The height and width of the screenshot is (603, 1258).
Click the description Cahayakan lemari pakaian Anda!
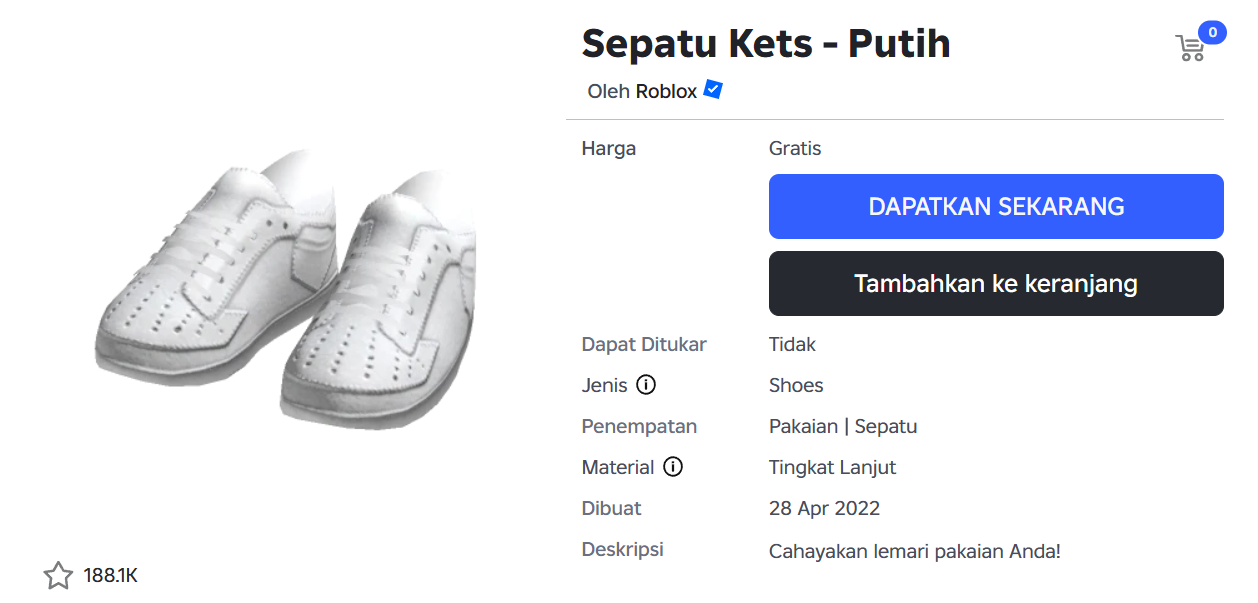[915, 550]
